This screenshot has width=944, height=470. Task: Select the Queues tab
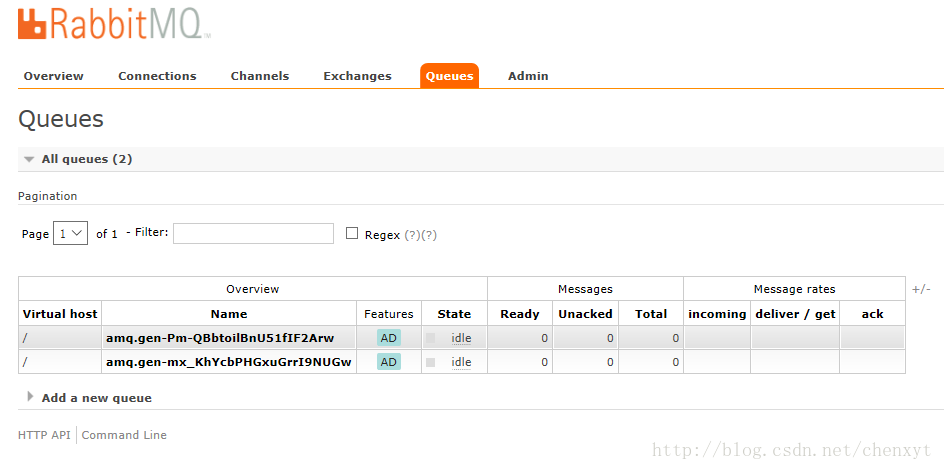pyautogui.click(x=450, y=76)
